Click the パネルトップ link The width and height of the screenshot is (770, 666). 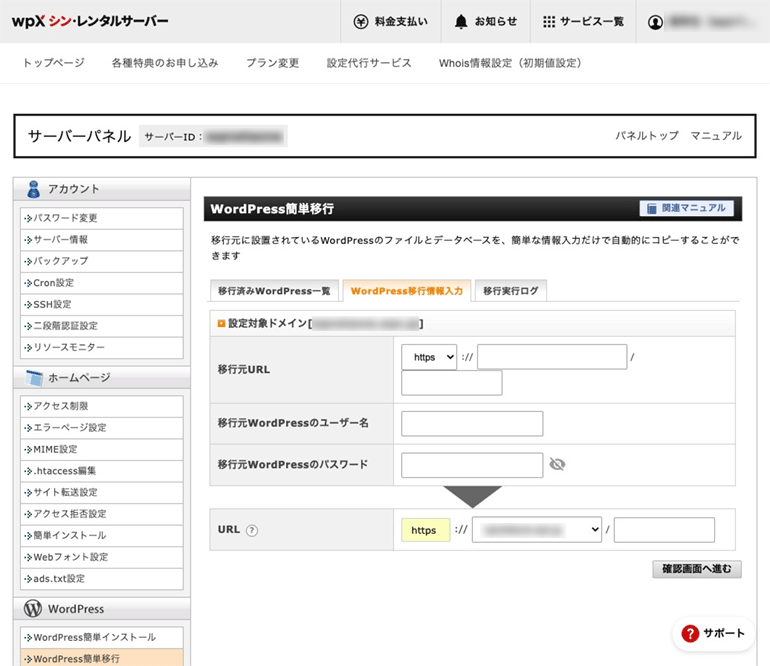[x=647, y=136]
